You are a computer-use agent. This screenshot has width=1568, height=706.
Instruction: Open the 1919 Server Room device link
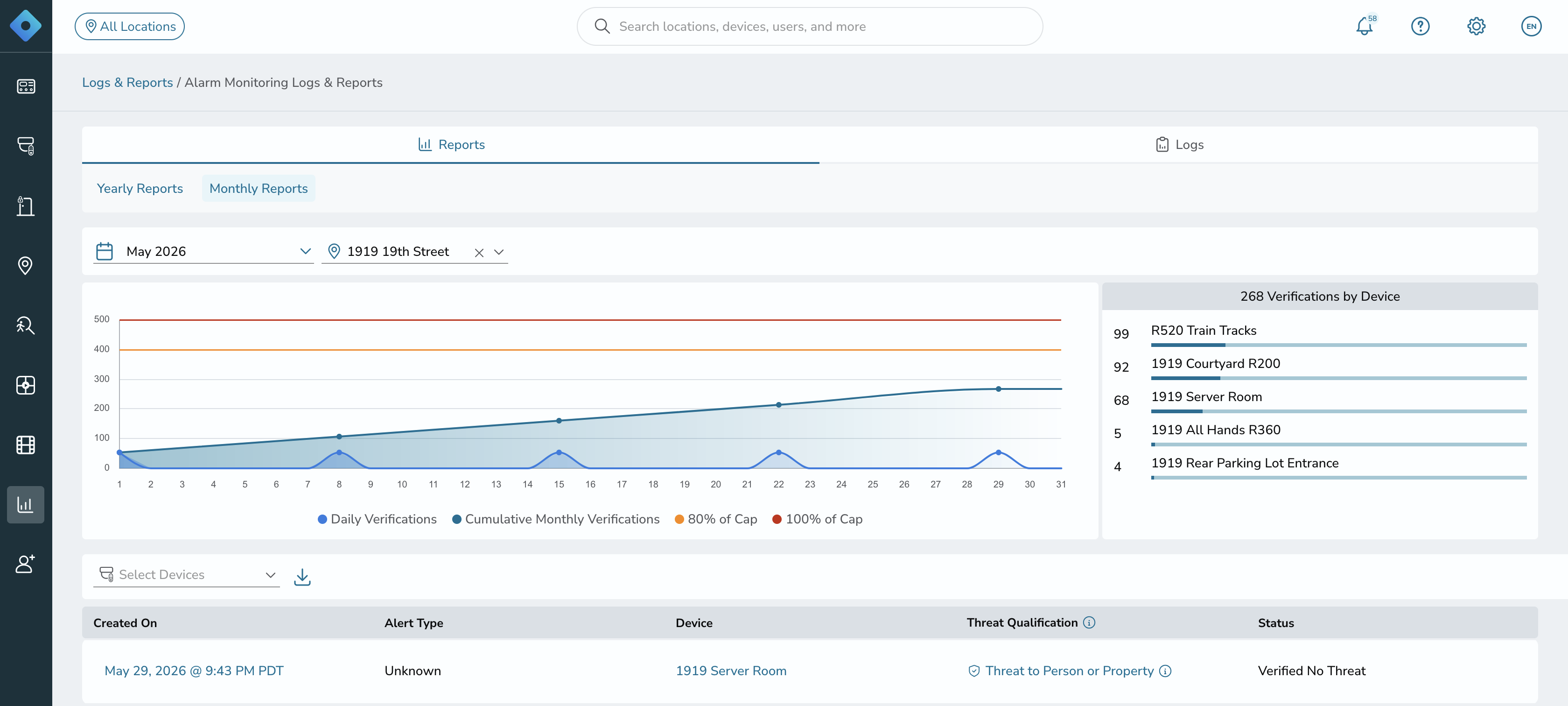(731, 671)
